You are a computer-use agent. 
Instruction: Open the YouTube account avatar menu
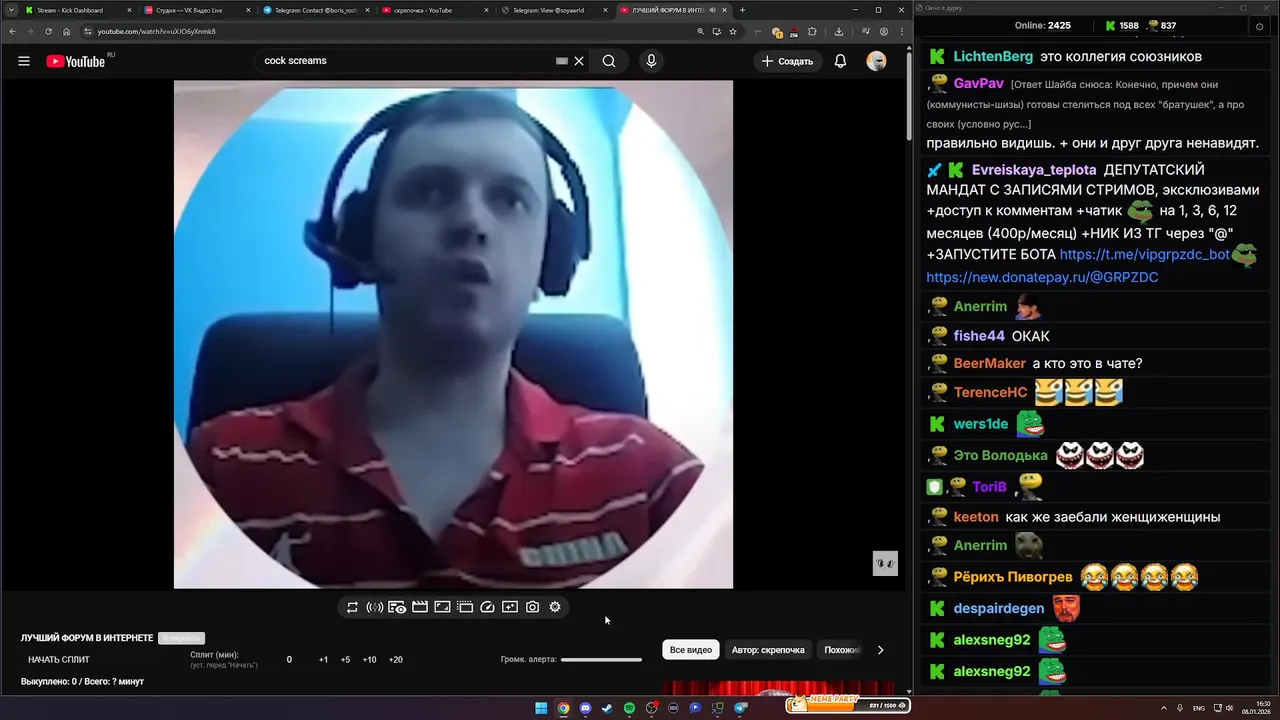pyautogui.click(x=876, y=61)
